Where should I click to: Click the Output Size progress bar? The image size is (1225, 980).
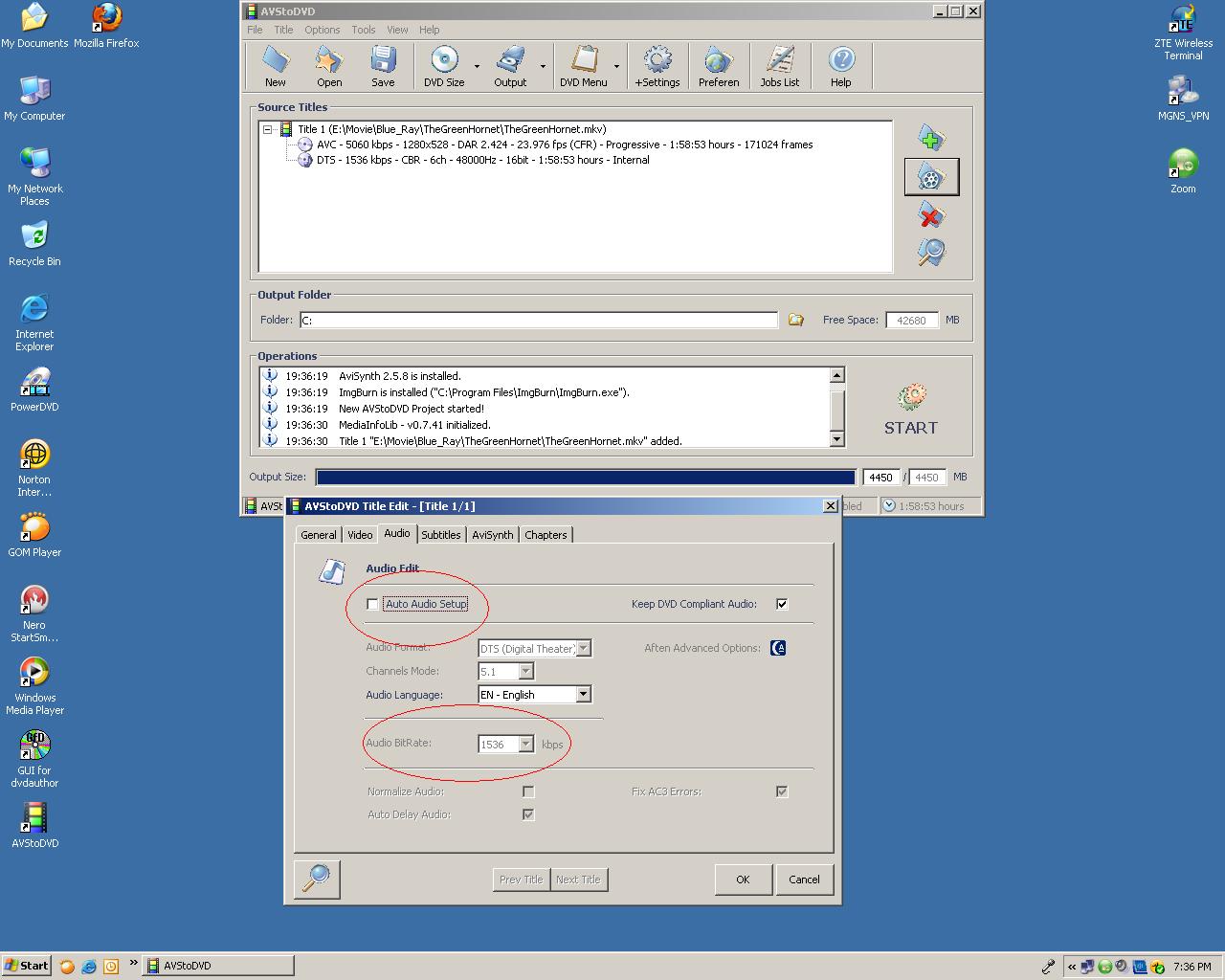pyautogui.click(x=586, y=477)
